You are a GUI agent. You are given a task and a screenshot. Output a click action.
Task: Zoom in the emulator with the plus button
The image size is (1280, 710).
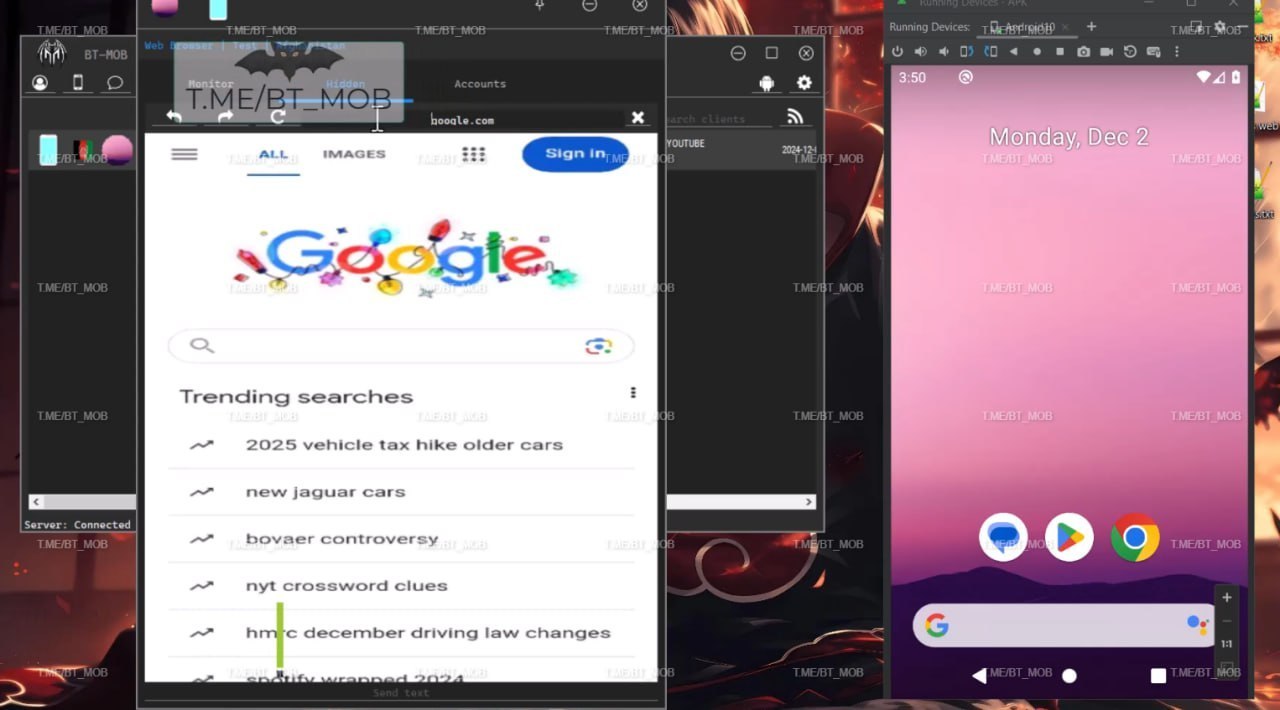[1227, 597]
